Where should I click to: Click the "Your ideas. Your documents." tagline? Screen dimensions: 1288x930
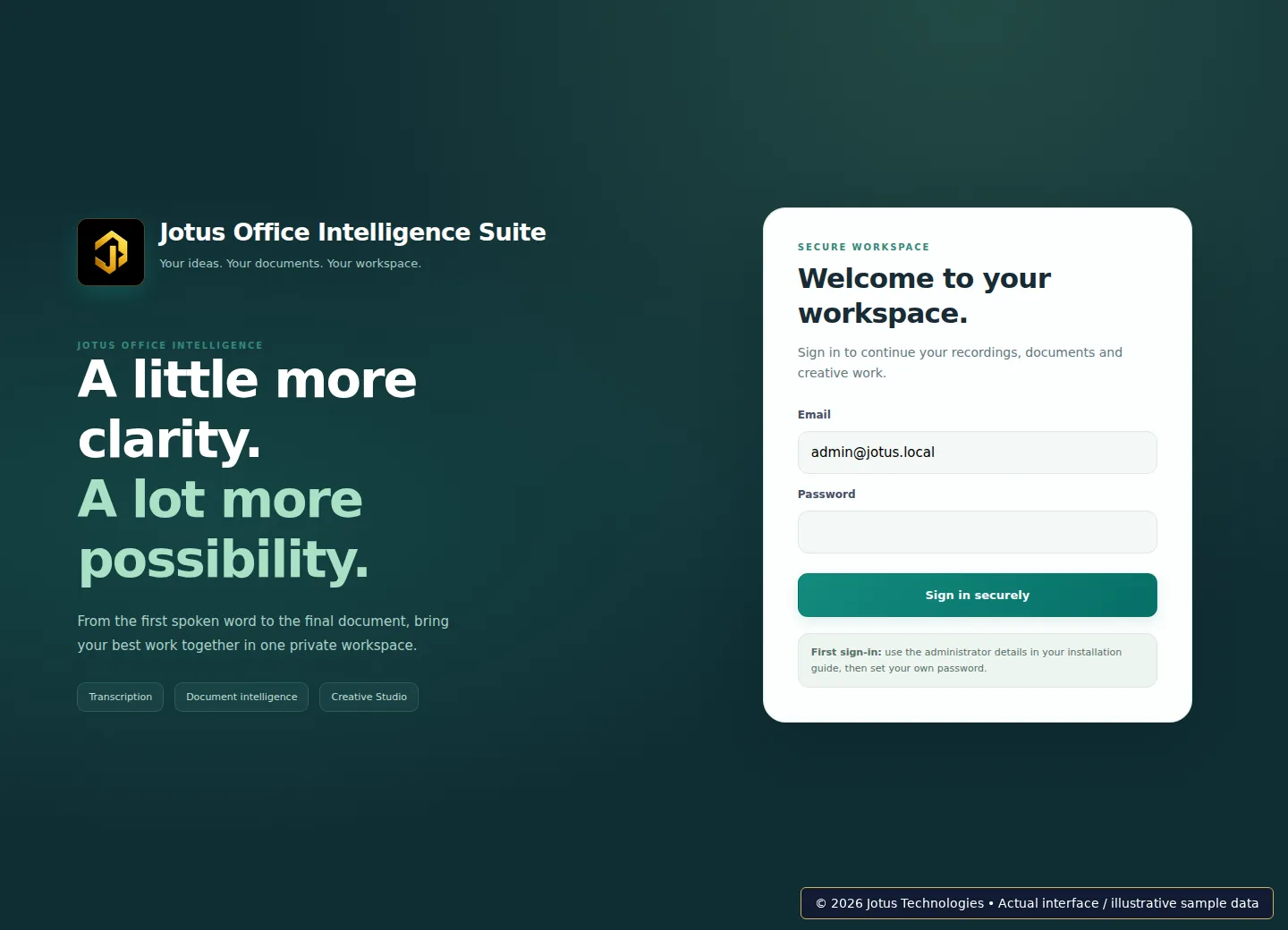tap(290, 264)
